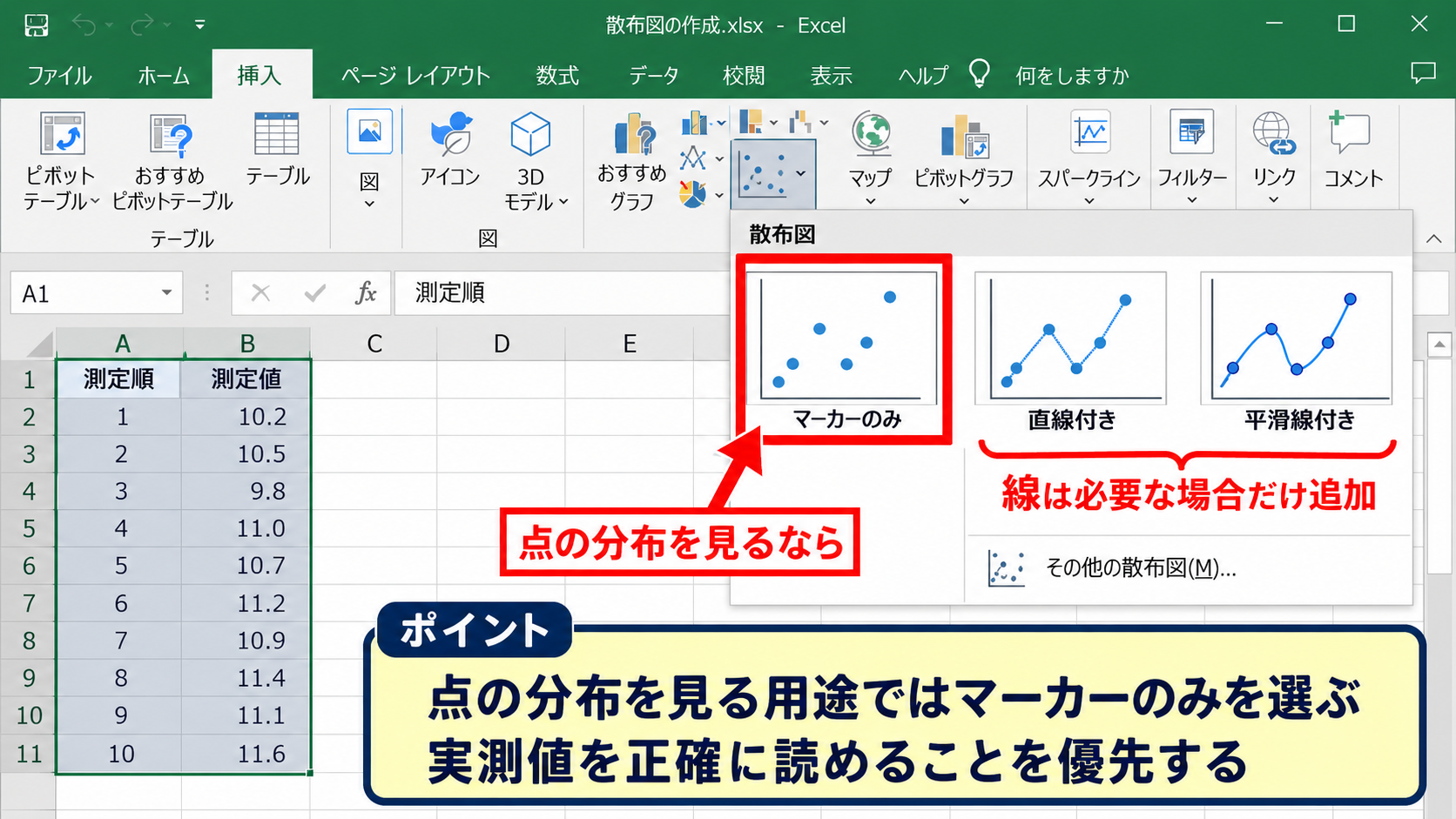Open the Name Box dropdown arrow

pyautogui.click(x=165, y=293)
